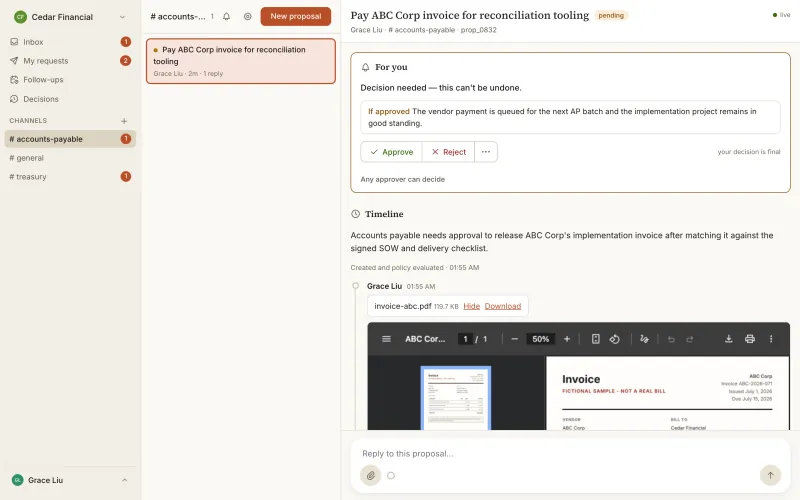The image size is (800, 500).
Task: Add a new channel with plus icon
Action: pyautogui.click(x=124, y=121)
